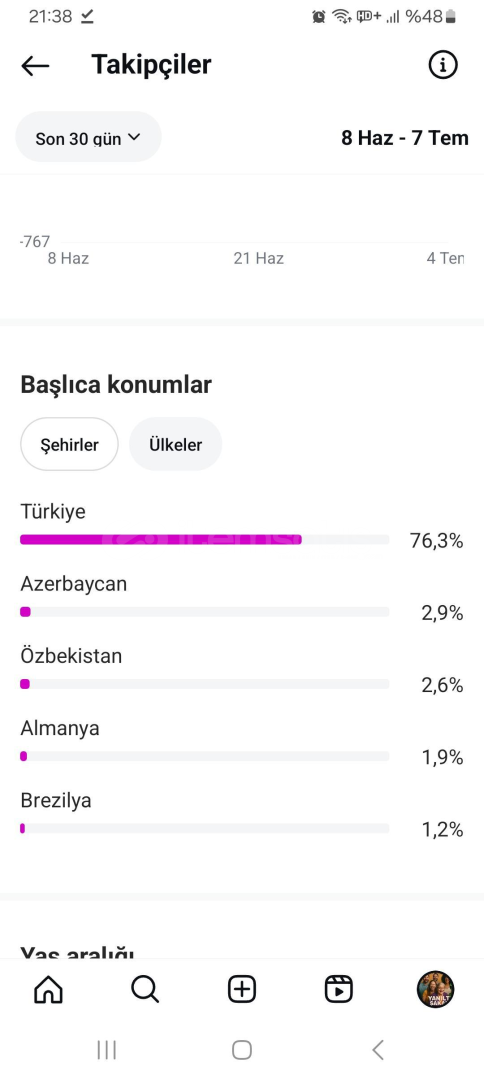The height and width of the screenshot is (1080, 484).
Task: Tap Android back chevron button
Action: 377,1050
